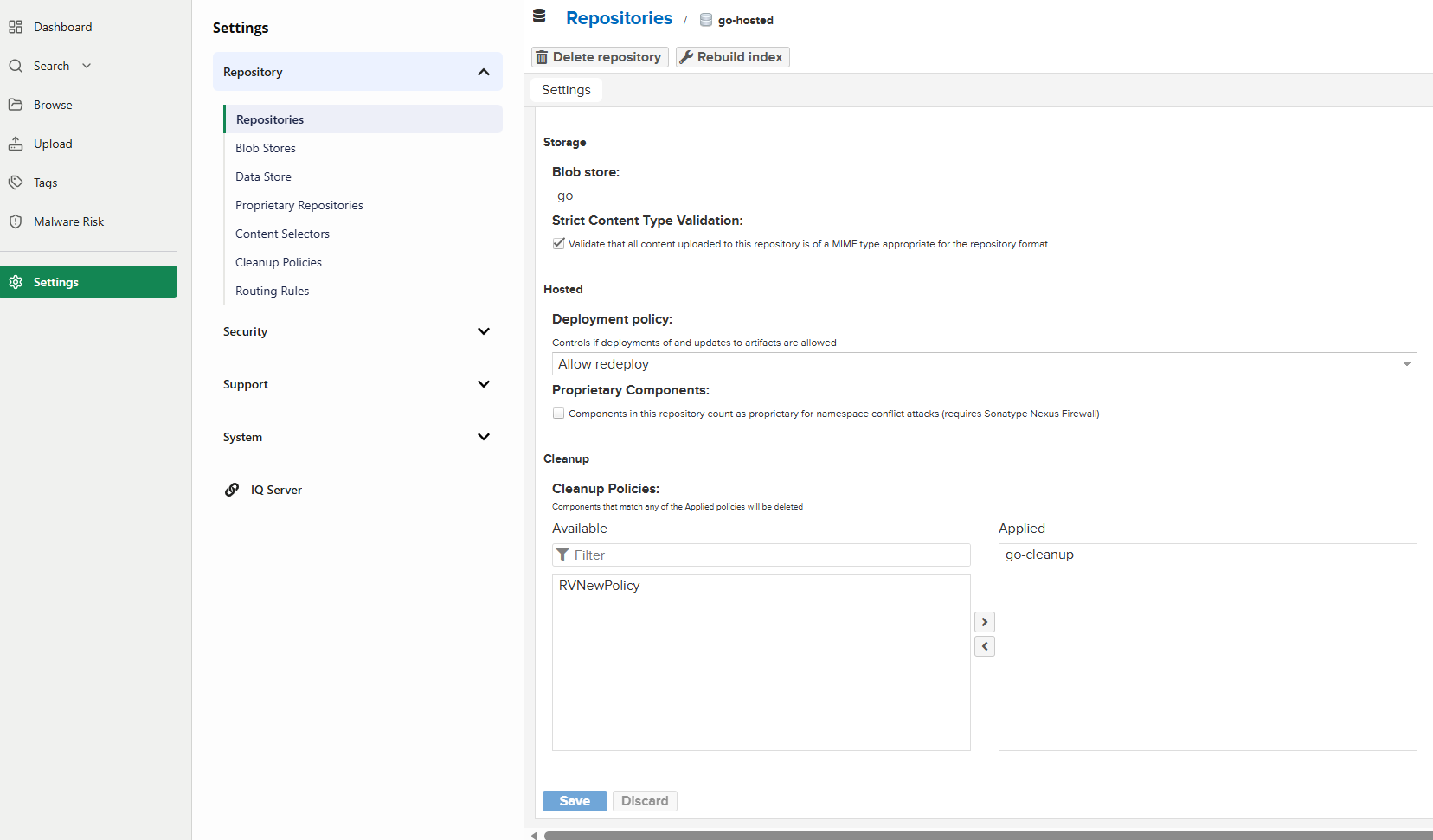
Task: Open the Browse folder icon
Action: [16, 105]
